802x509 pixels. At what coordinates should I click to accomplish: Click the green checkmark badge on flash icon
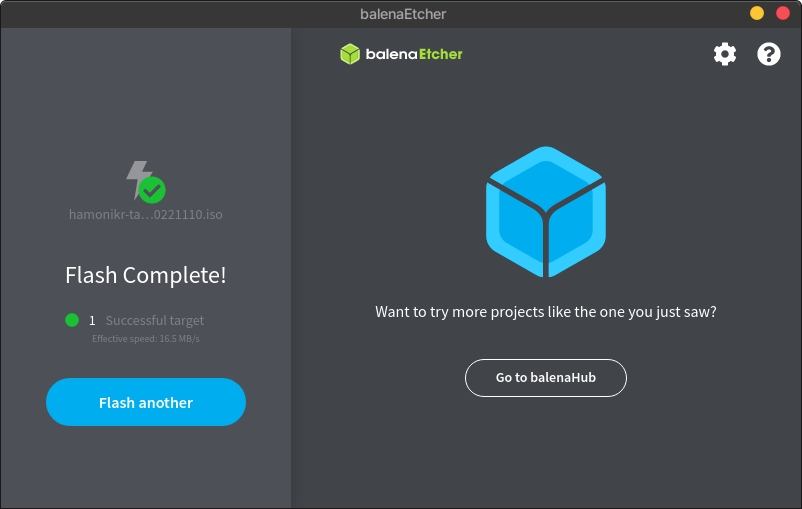(x=153, y=189)
